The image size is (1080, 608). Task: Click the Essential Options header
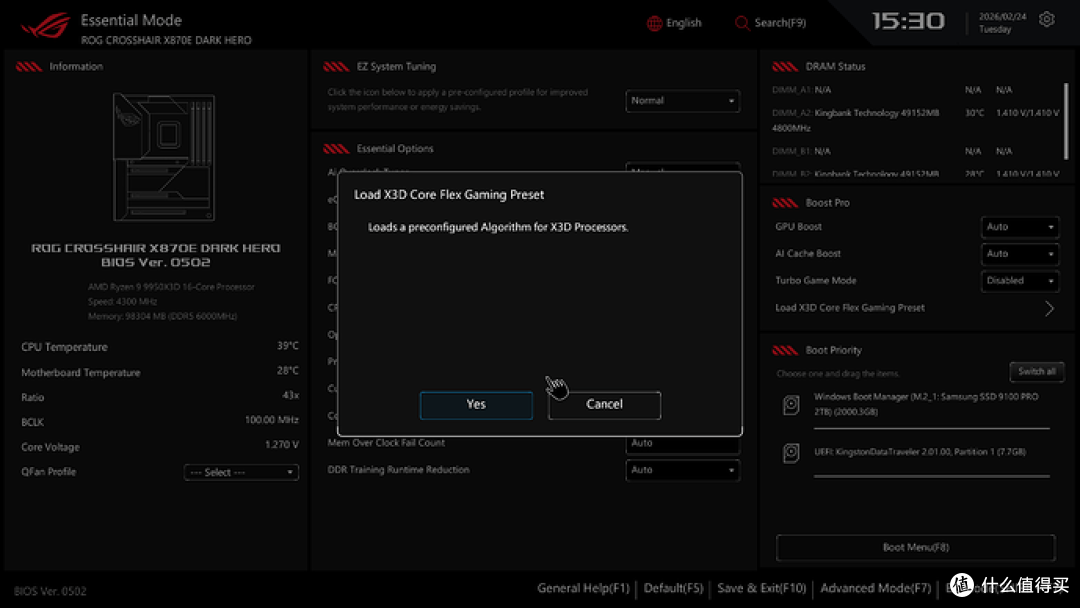[395, 149]
